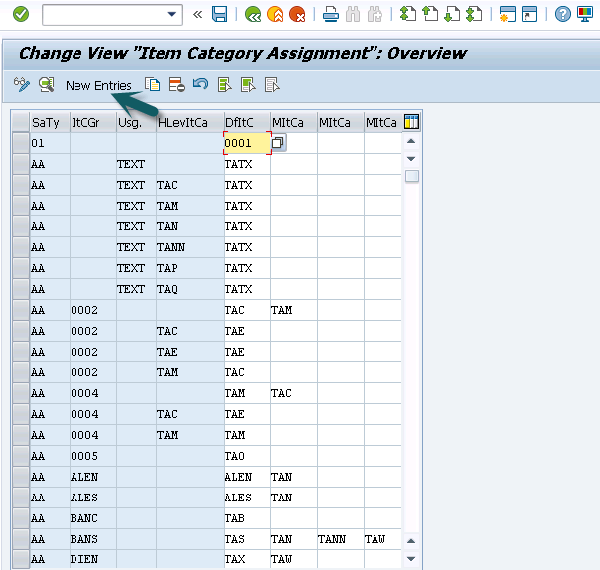Open F4 value help beside 0001
This screenshot has height=570, width=600.
[278, 143]
